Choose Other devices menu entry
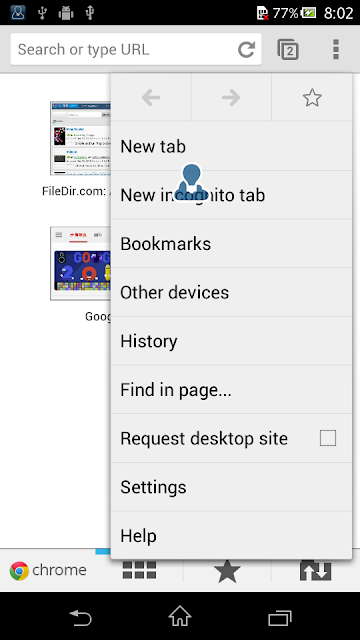360x640 pixels. (x=231, y=292)
